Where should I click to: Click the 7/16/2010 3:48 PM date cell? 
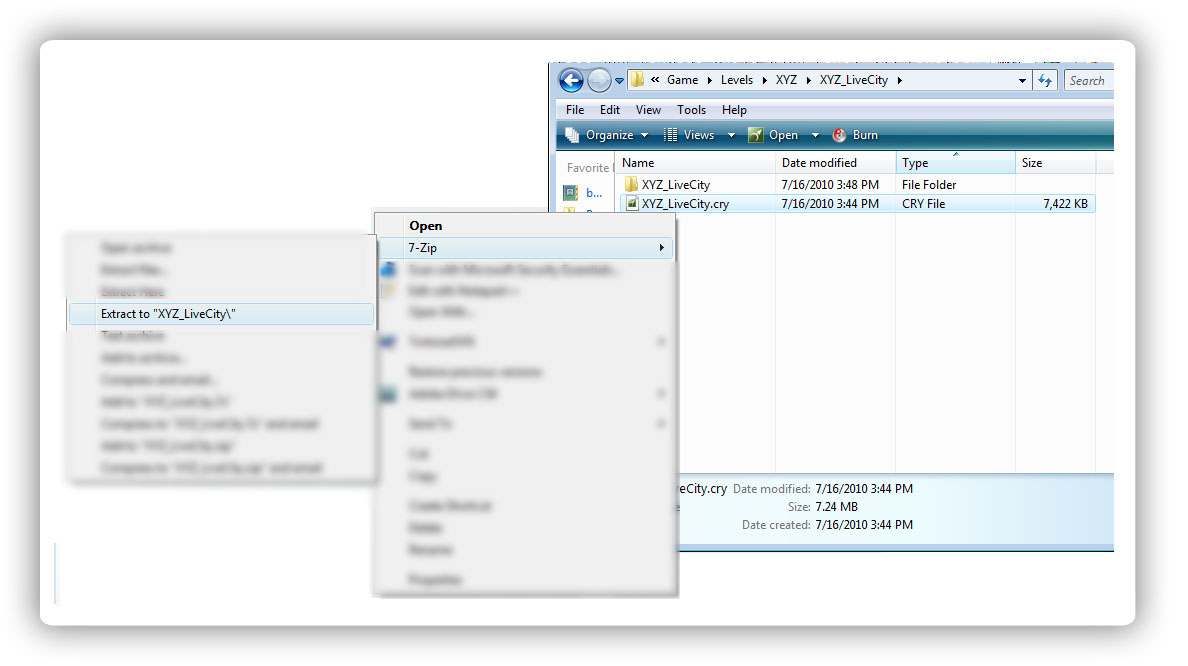click(x=830, y=185)
